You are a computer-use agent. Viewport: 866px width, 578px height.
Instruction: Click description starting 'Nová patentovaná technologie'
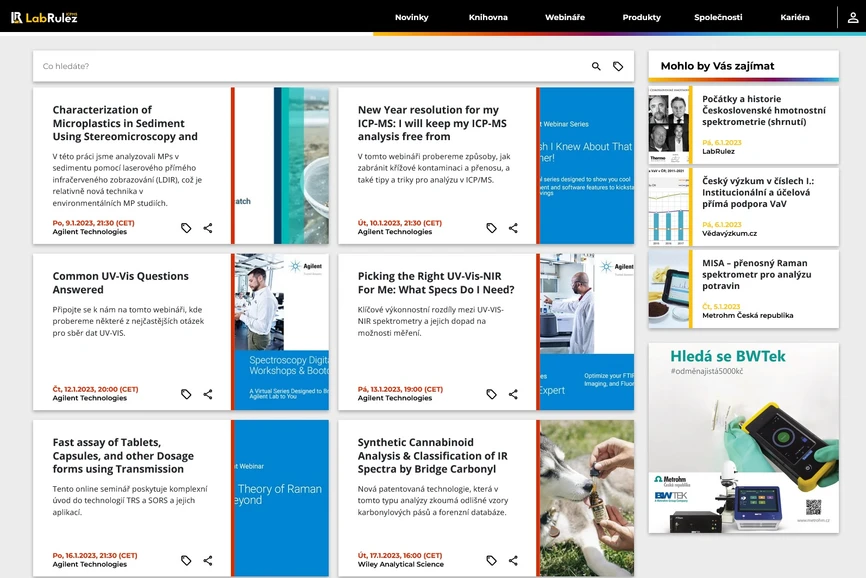click(x=433, y=500)
